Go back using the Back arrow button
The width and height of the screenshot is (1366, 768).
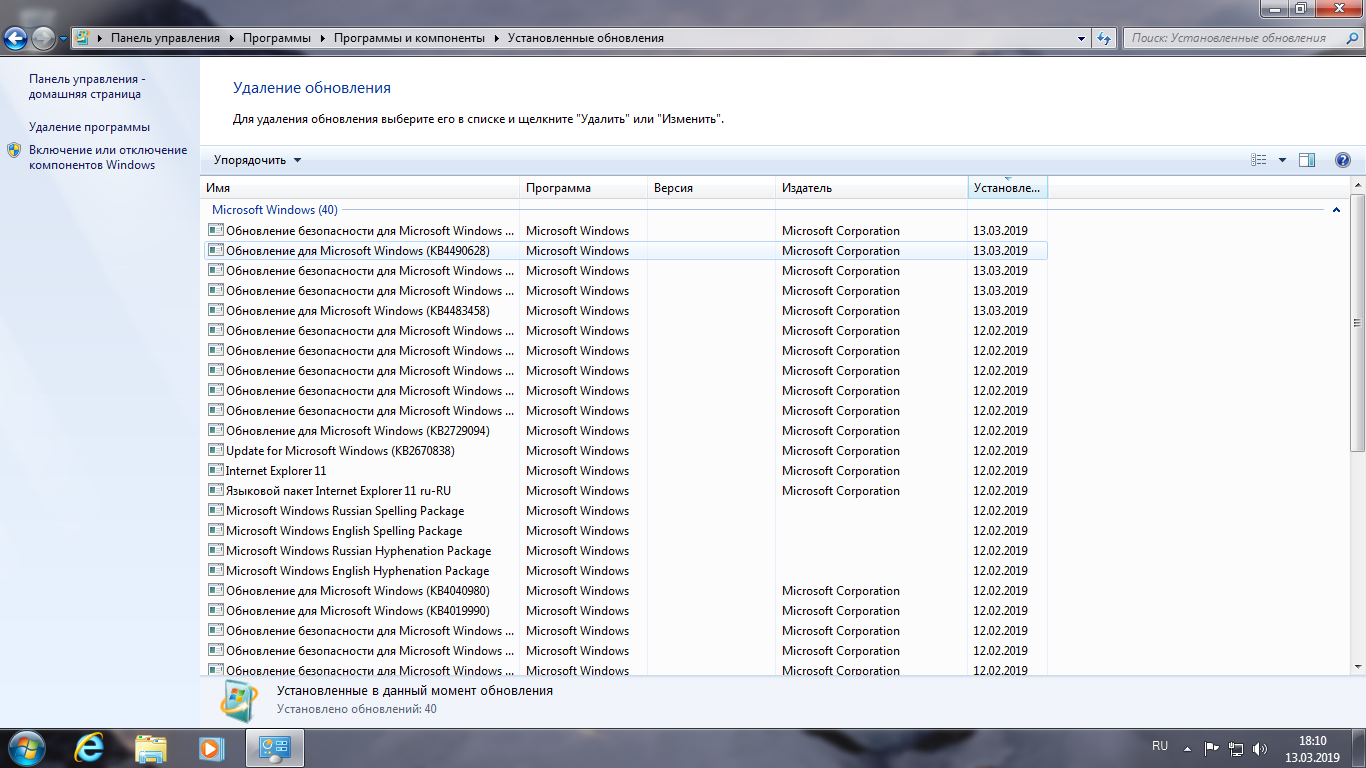[16, 38]
